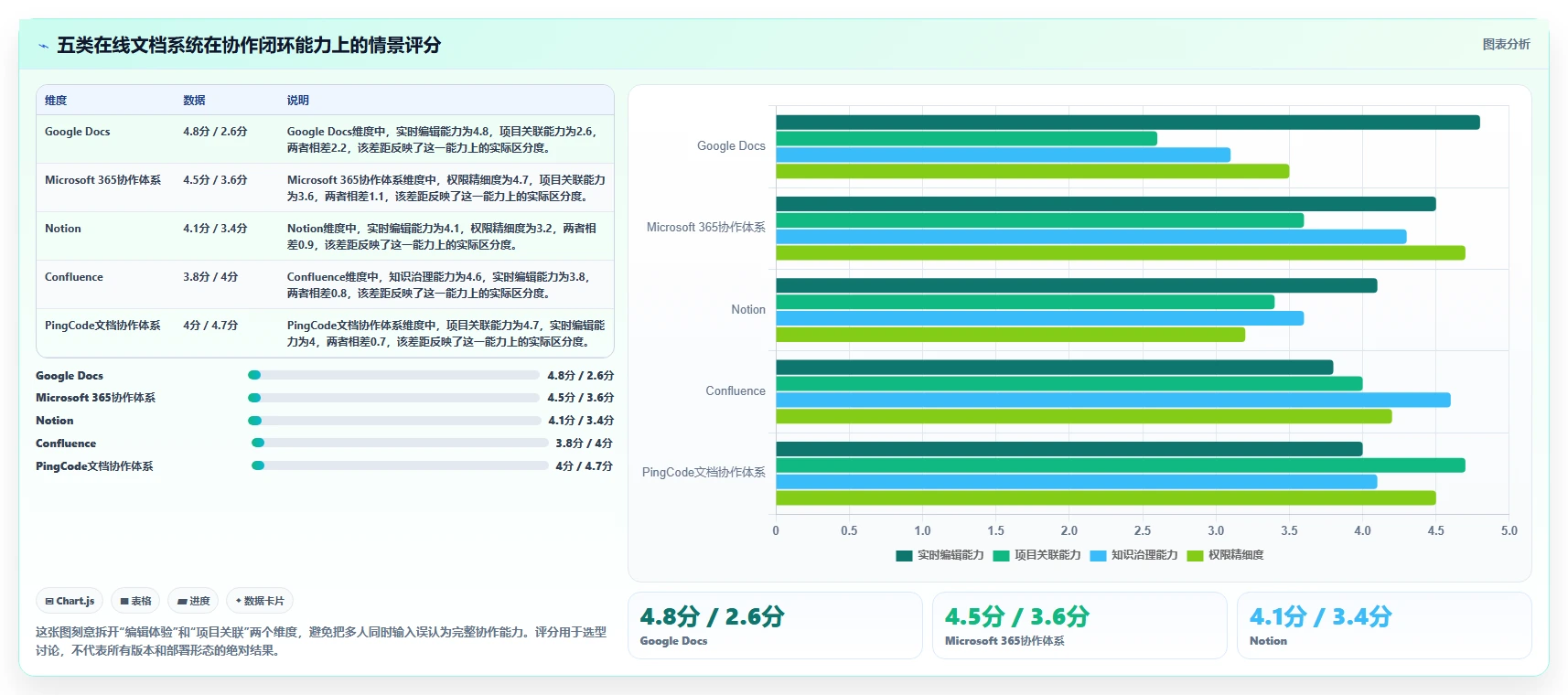Hide the 知识治理能力 legend series
Screen dimensions: 1568x695
tap(1133, 555)
